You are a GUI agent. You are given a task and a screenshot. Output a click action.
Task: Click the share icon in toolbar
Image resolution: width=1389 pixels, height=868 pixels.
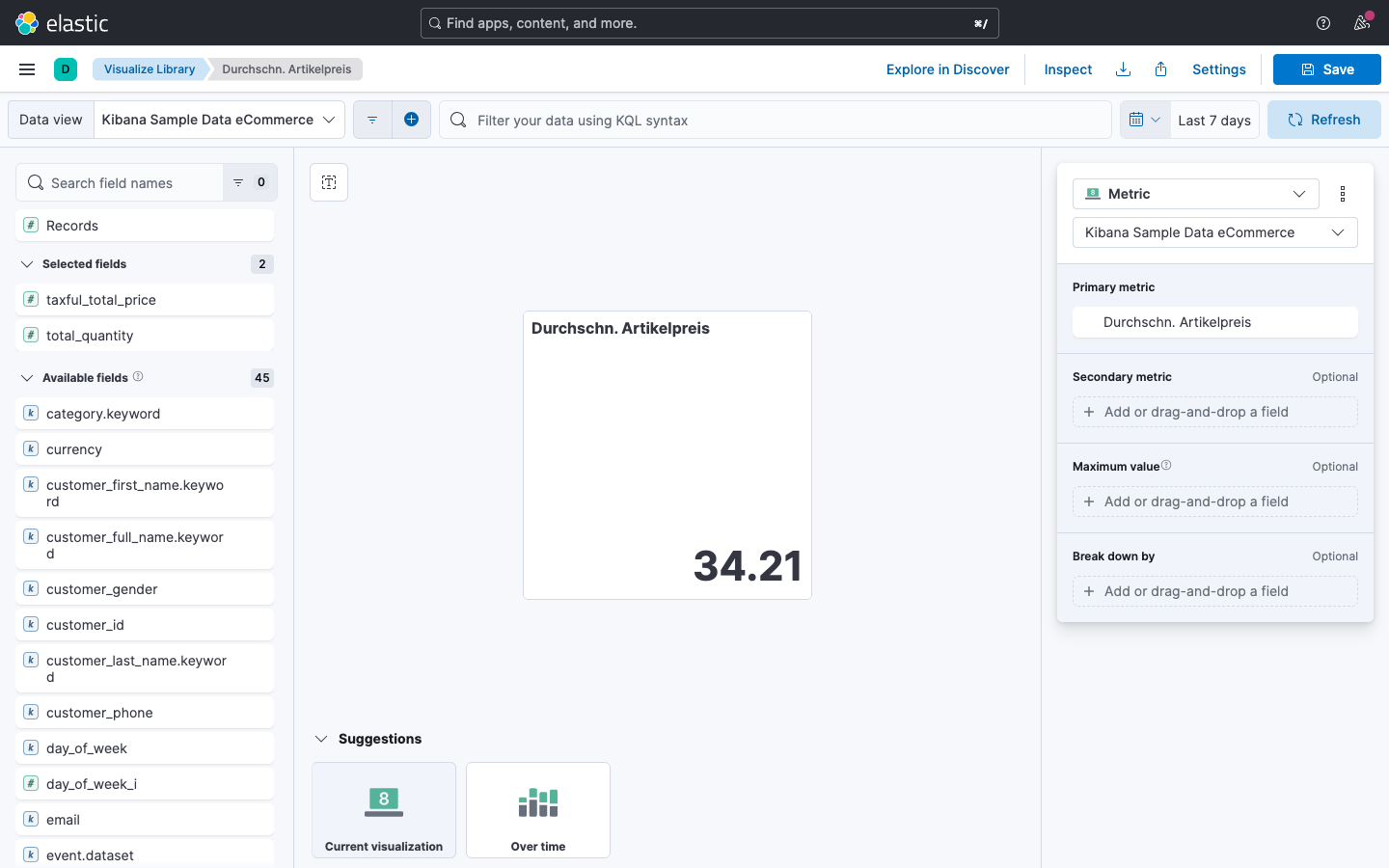tap(1161, 69)
